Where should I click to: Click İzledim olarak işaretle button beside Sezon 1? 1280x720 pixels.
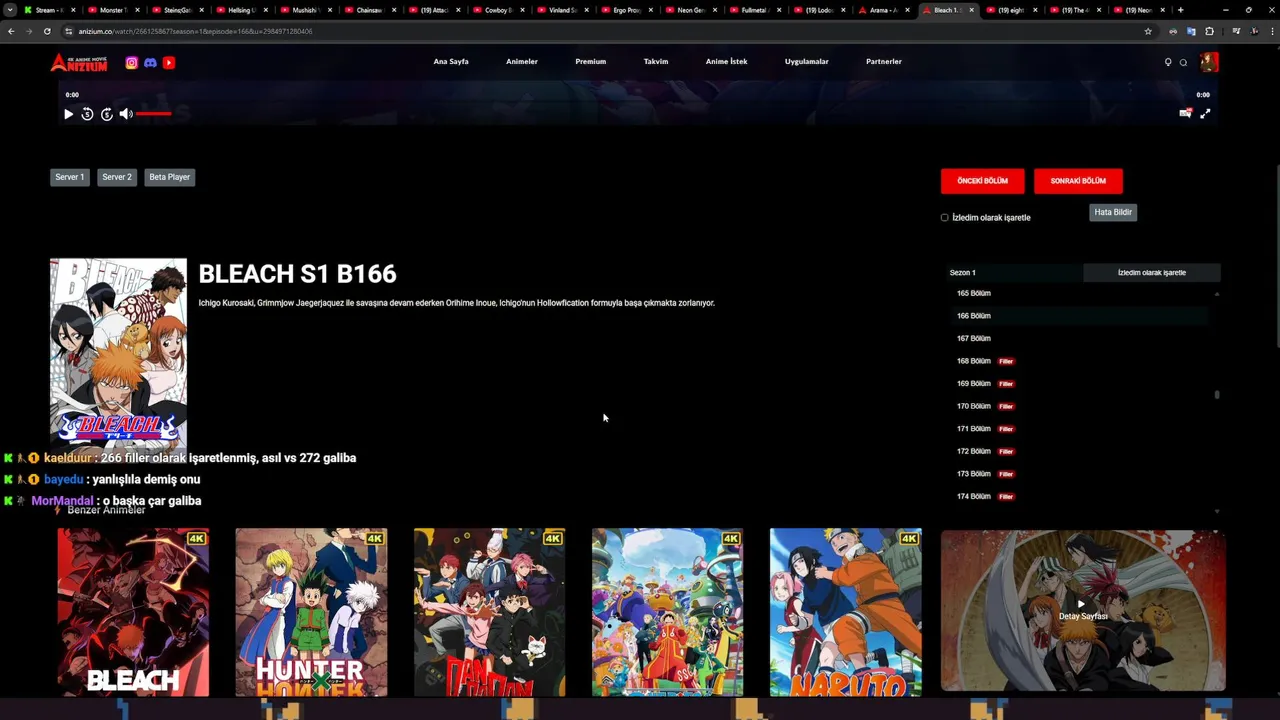[x=1151, y=272]
